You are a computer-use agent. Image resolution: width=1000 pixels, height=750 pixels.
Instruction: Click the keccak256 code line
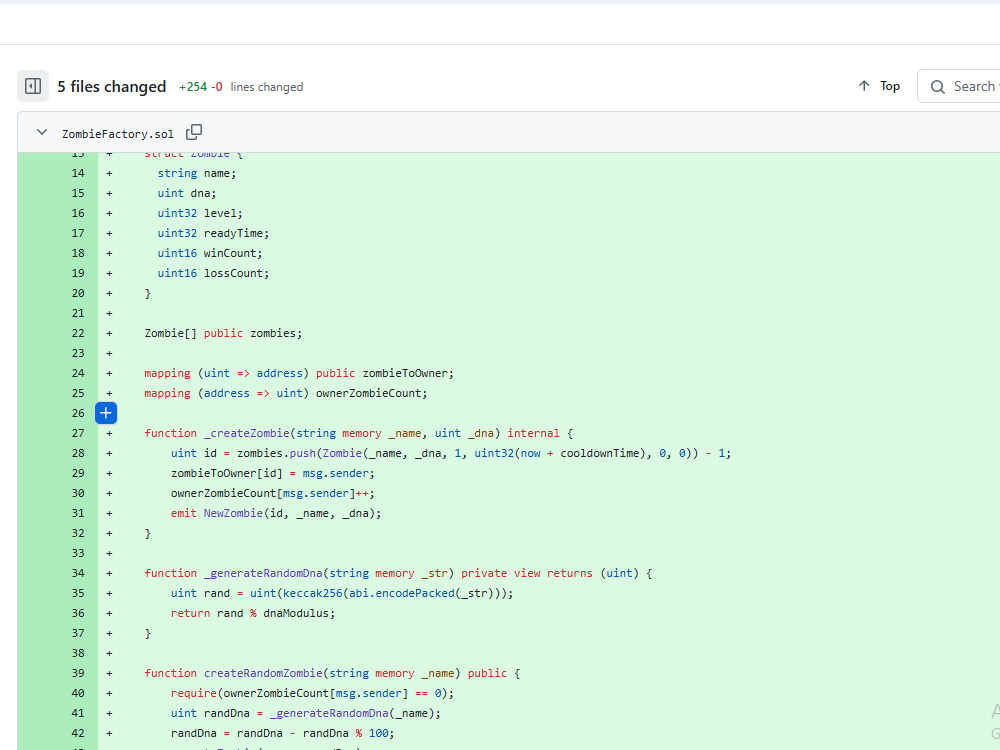click(x=342, y=593)
